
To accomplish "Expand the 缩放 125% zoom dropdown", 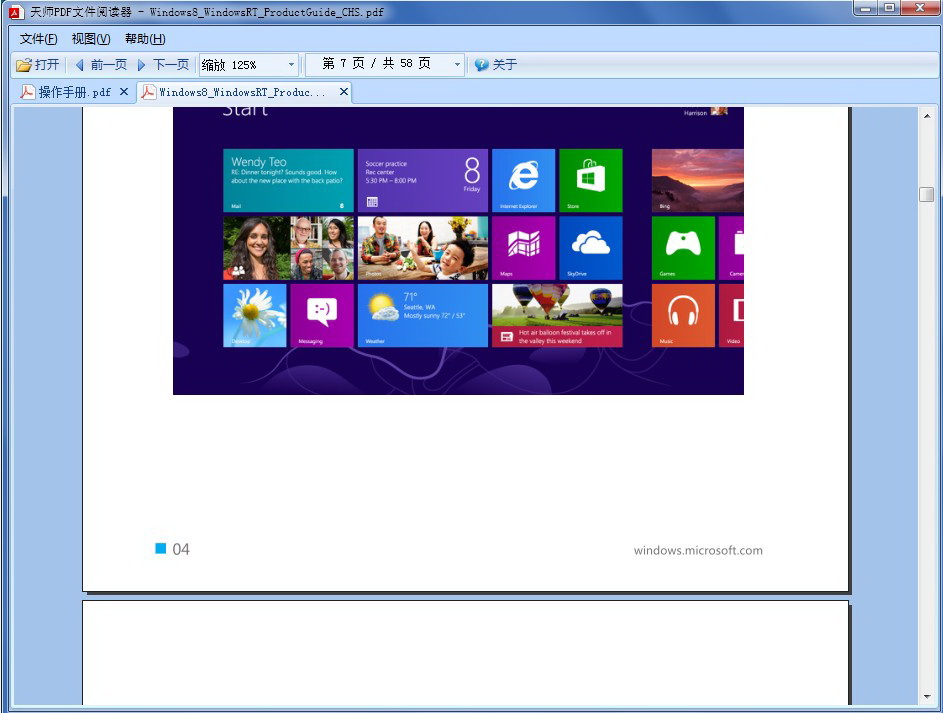I will point(291,64).
